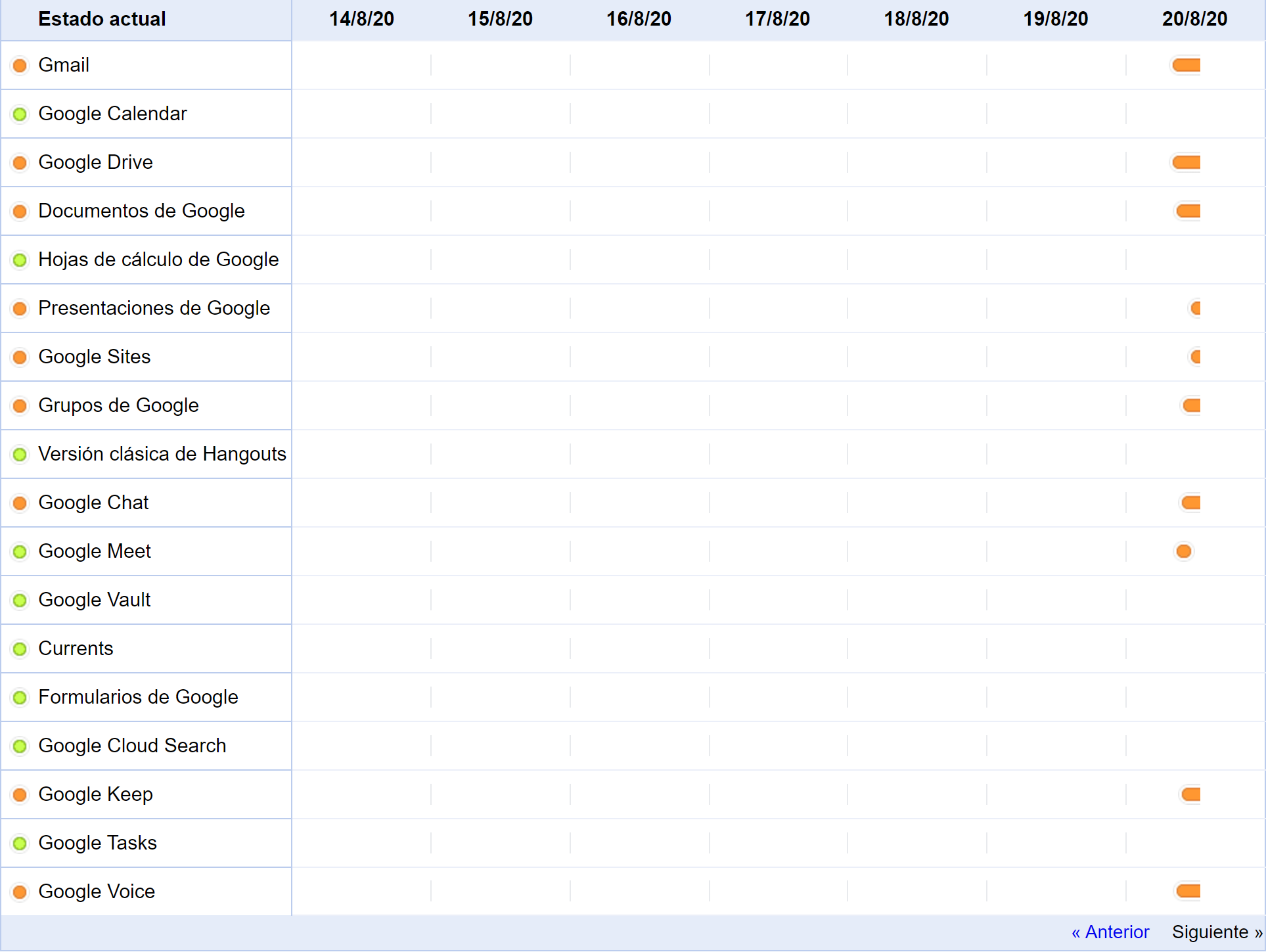Select the Documentos de Google label
This screenshot has width=1266, height=952.
(141, 211)
